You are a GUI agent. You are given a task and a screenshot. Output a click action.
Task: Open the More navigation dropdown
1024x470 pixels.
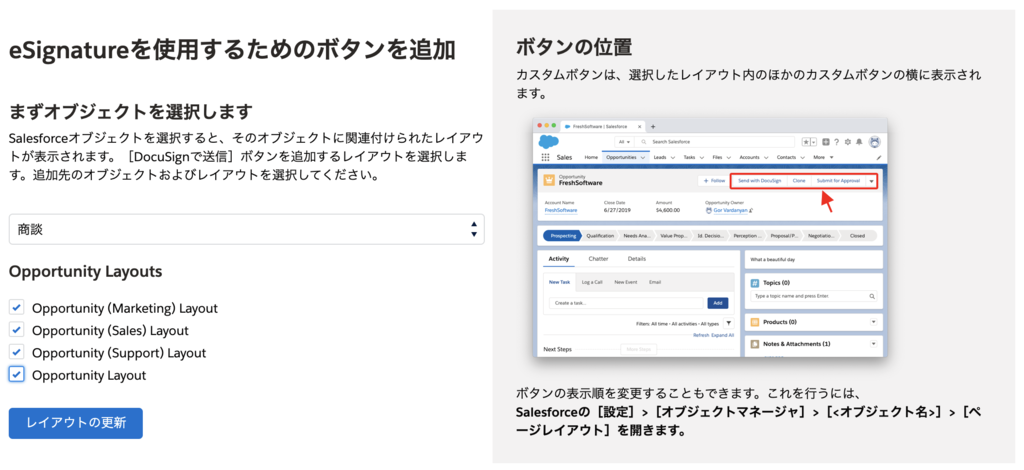823,157
